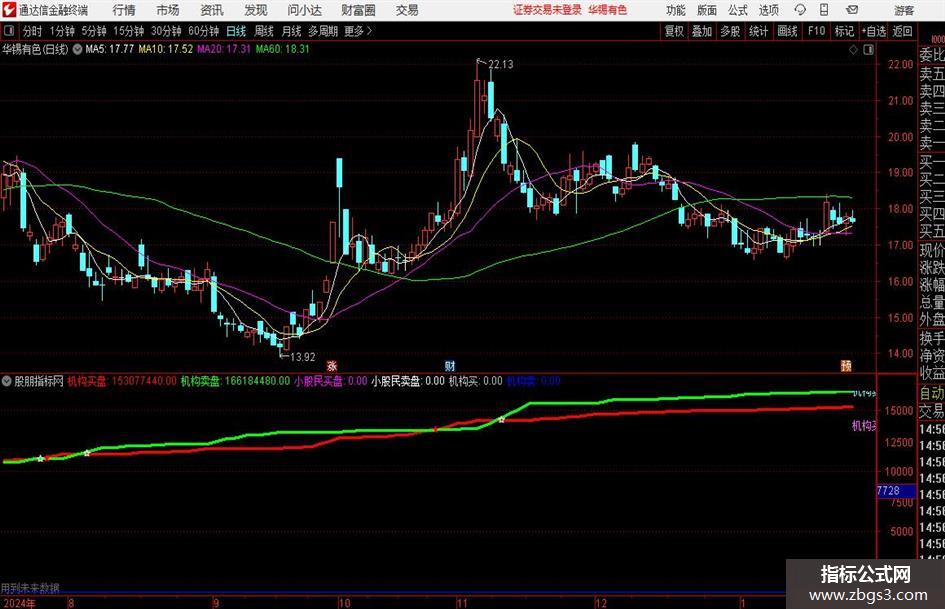This screenshot has height=609, width=945.
Task: Click the 2024年 date label on the timeline
Action: pyautogui.click(x=19, y=603)
